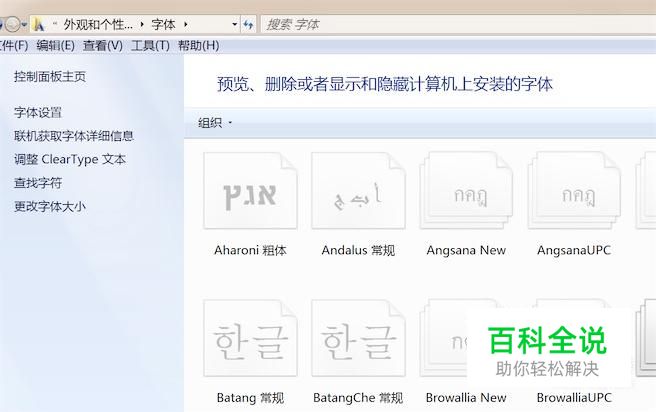The image size is (656, 412).
Task: Select the BrowalliaUPC label
Action: pyautogui.click(x=574, y=398)
